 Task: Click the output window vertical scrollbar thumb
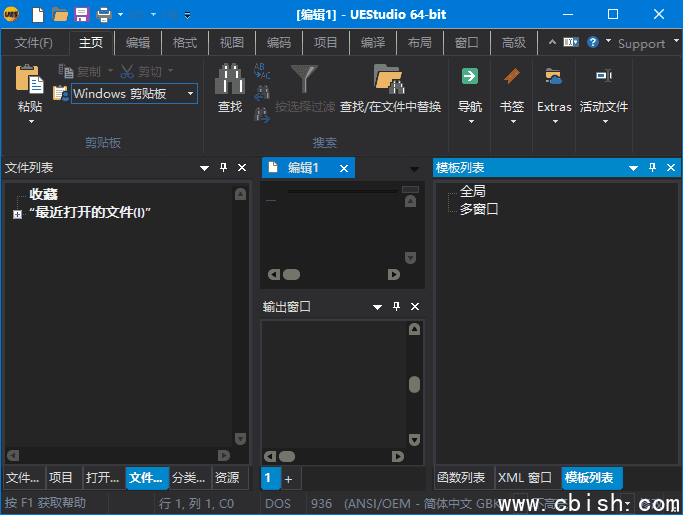click(414, 384)
